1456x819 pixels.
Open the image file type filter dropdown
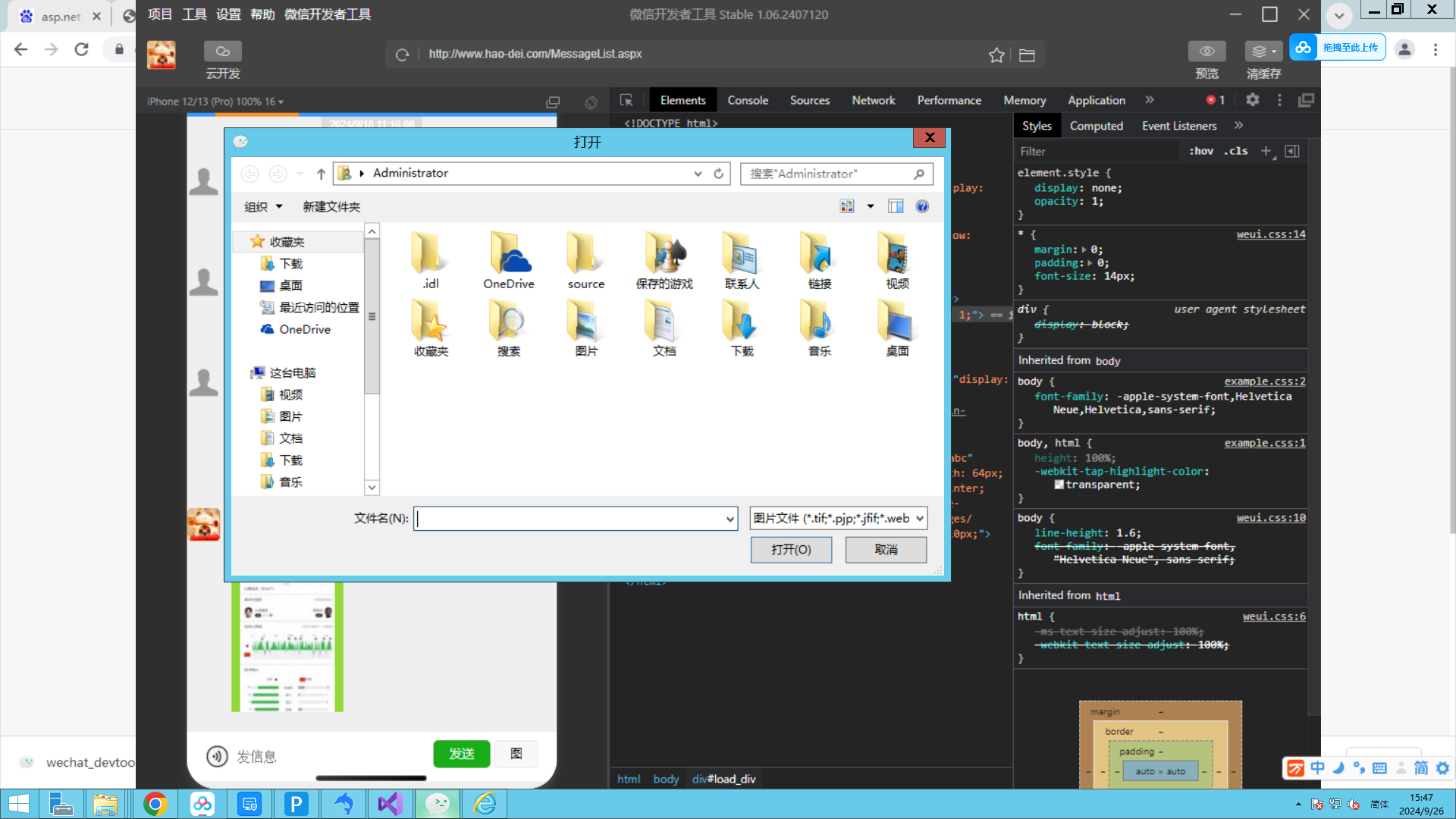[x=838, y=518]
